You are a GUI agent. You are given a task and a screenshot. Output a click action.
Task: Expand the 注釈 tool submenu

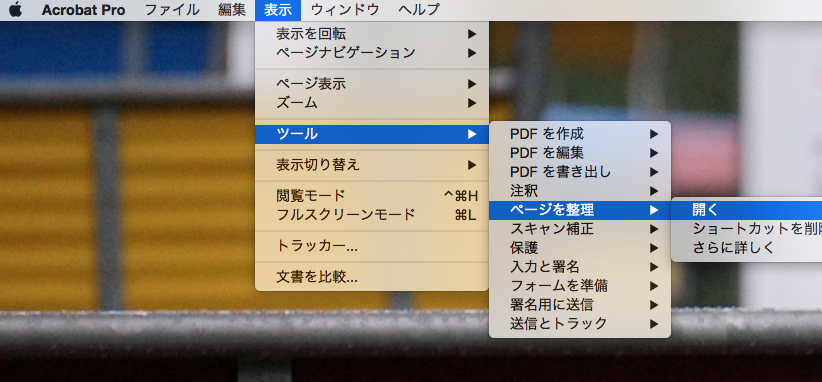[x=580, y=191]
